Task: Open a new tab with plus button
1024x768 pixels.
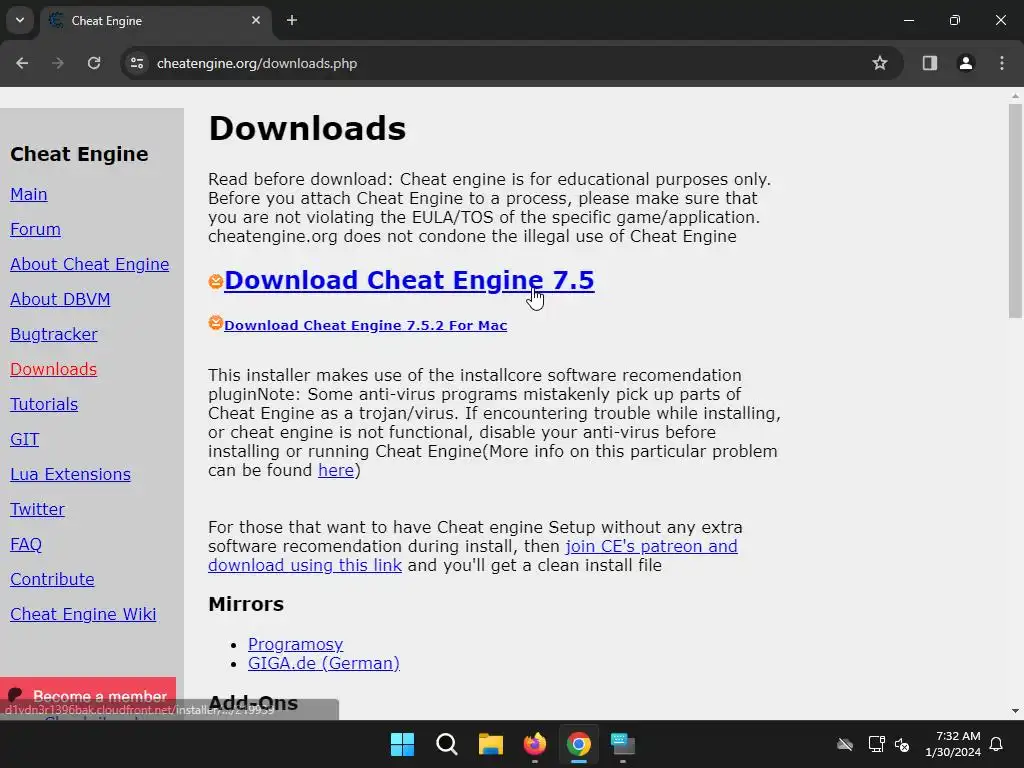Action: pos(292,20)
